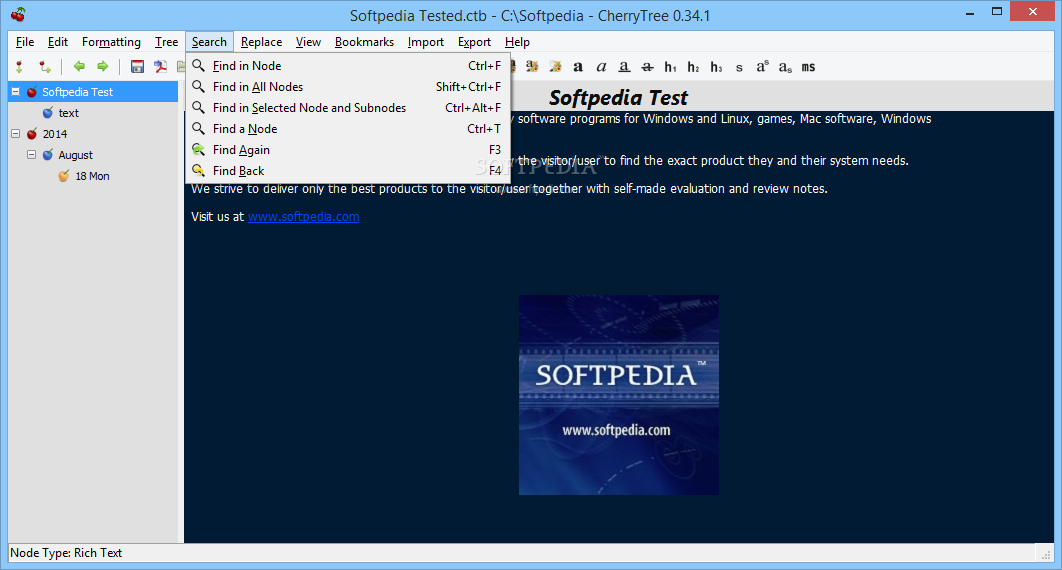
Task: Toggle italic formatting
Action: click(601, 66)
